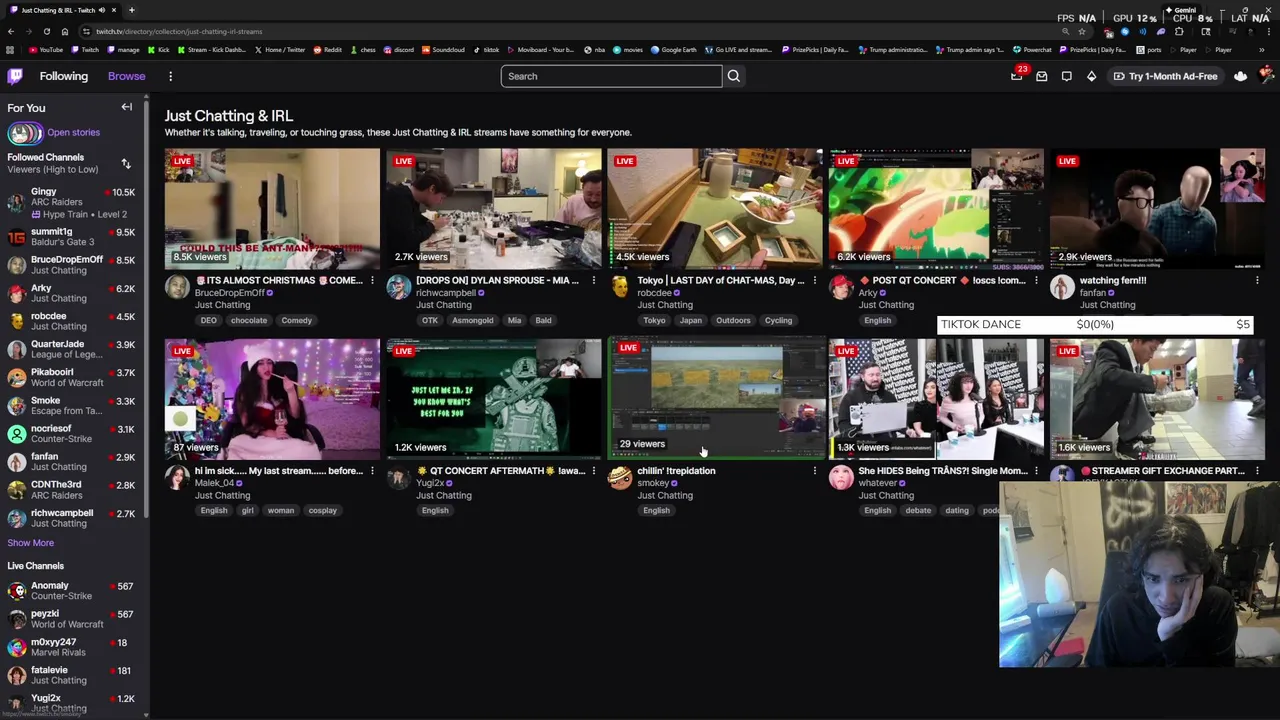Screen dimensions: 1280x720
Task: Click browser back arrow
Action: tap(10, 31)
